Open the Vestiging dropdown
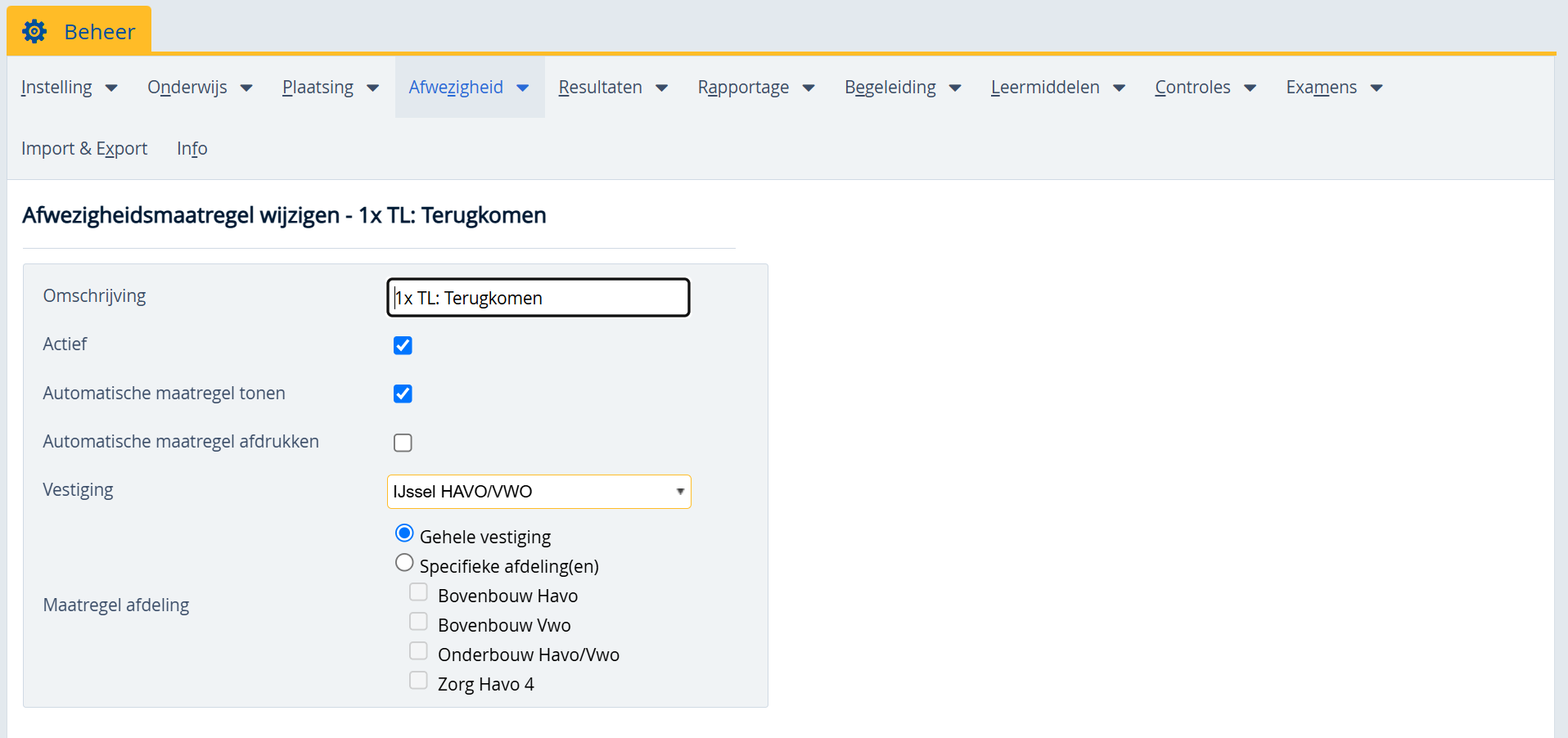Image resolution: width=1568 pixels, height=738 pixels. 538,492
